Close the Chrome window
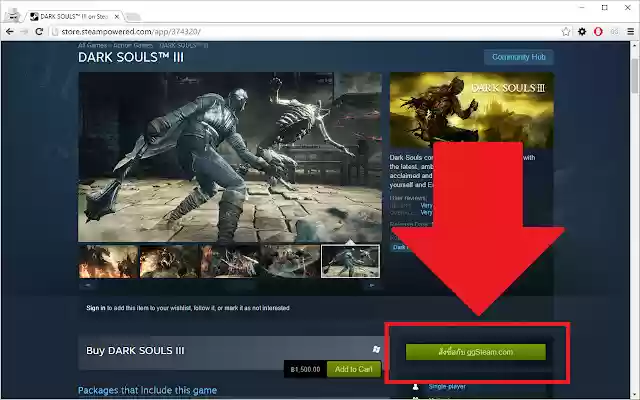This screenshot has width=640, height=400. click(628, 8)
